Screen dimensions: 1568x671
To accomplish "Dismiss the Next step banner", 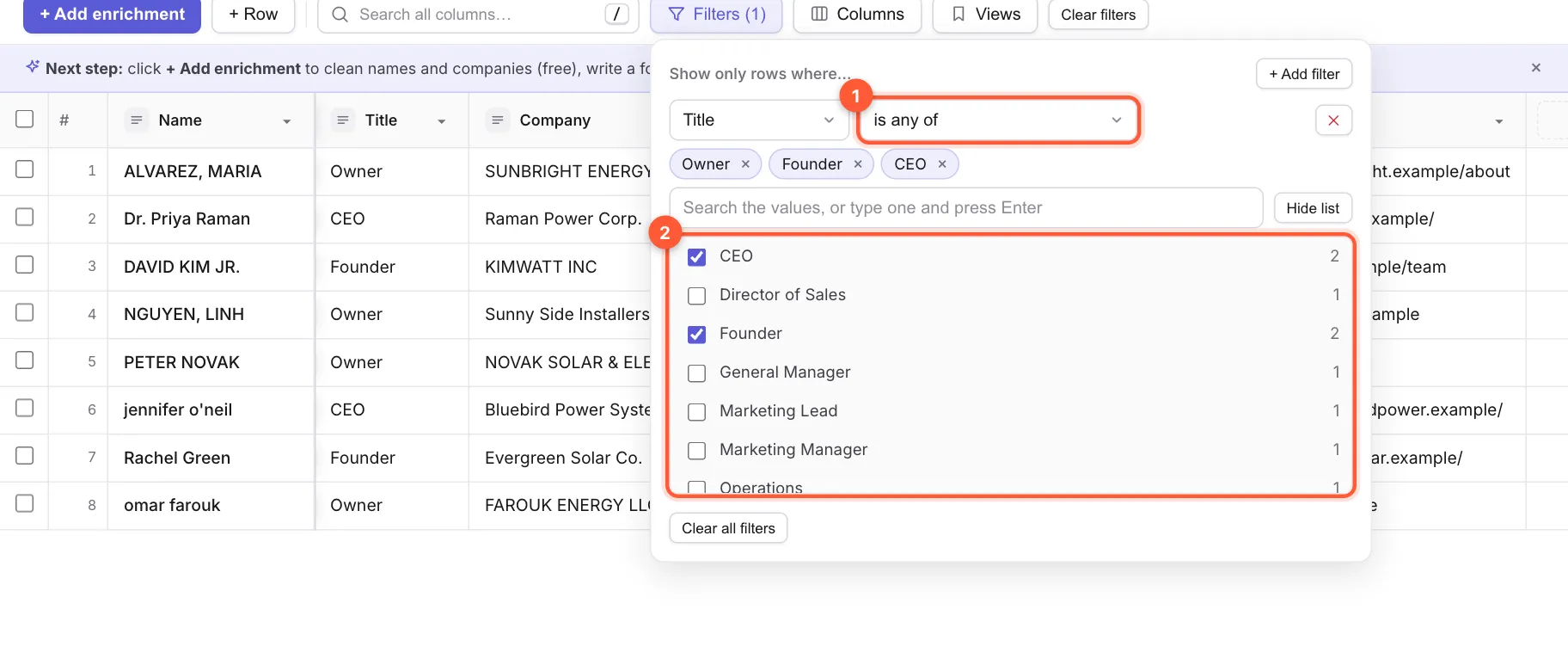I will pos(1536,67).
